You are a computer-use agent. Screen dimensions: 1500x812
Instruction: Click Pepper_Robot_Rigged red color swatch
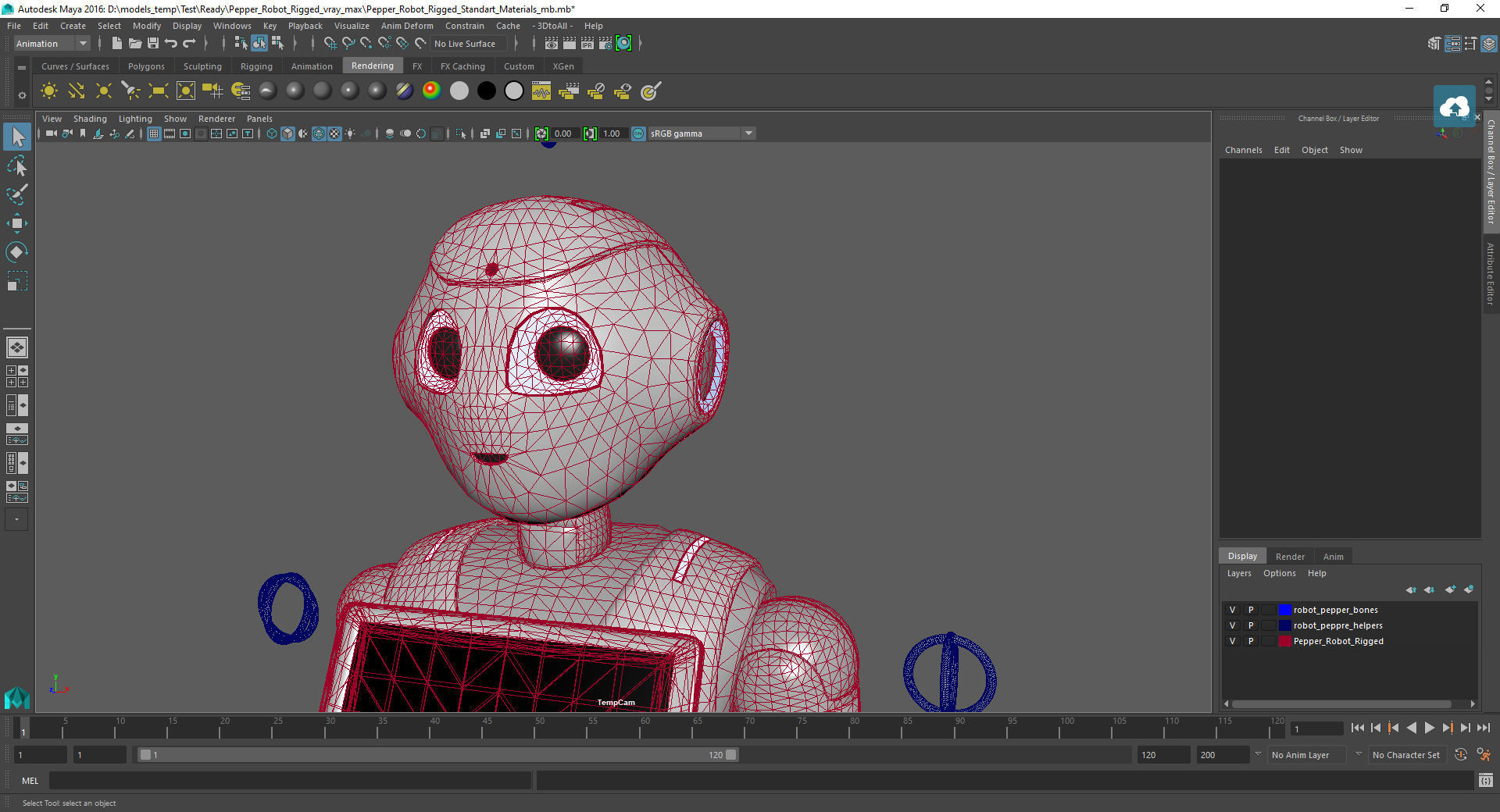(1284, 641)
